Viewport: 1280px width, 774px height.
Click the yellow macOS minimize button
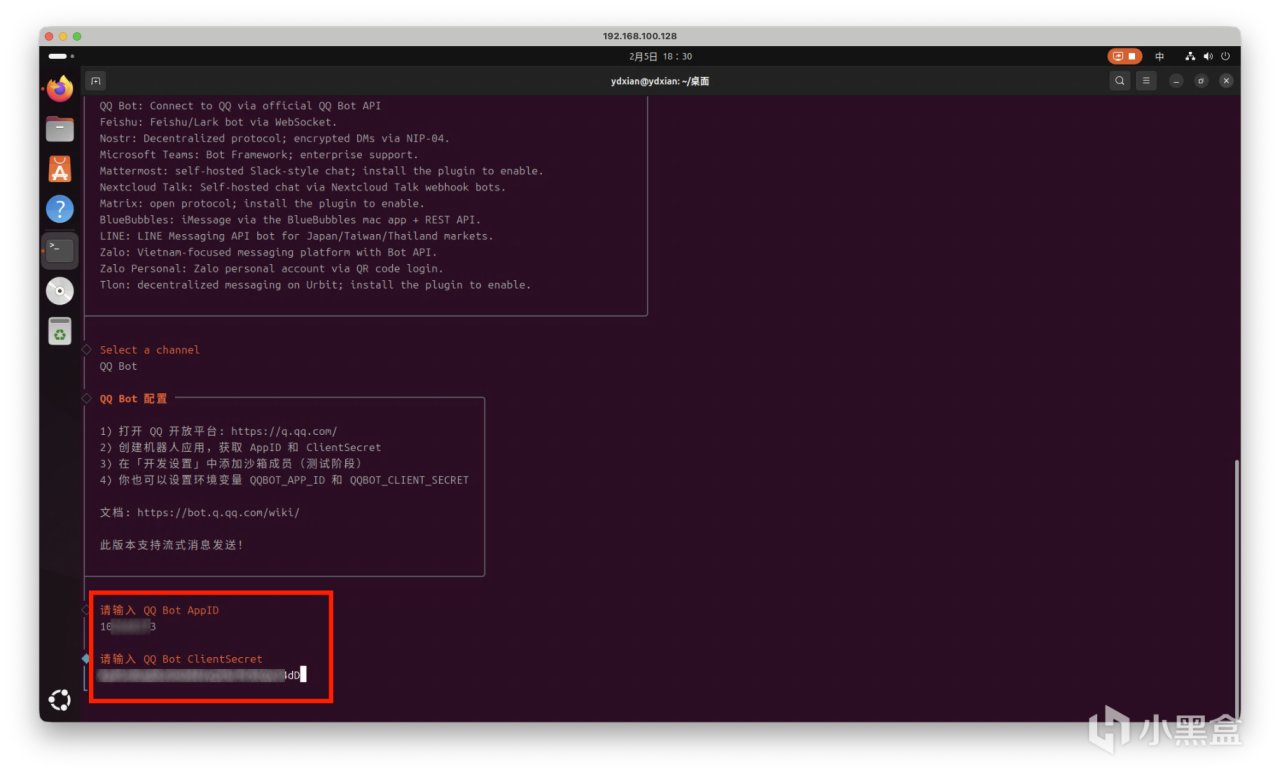(x=64, y=36)
